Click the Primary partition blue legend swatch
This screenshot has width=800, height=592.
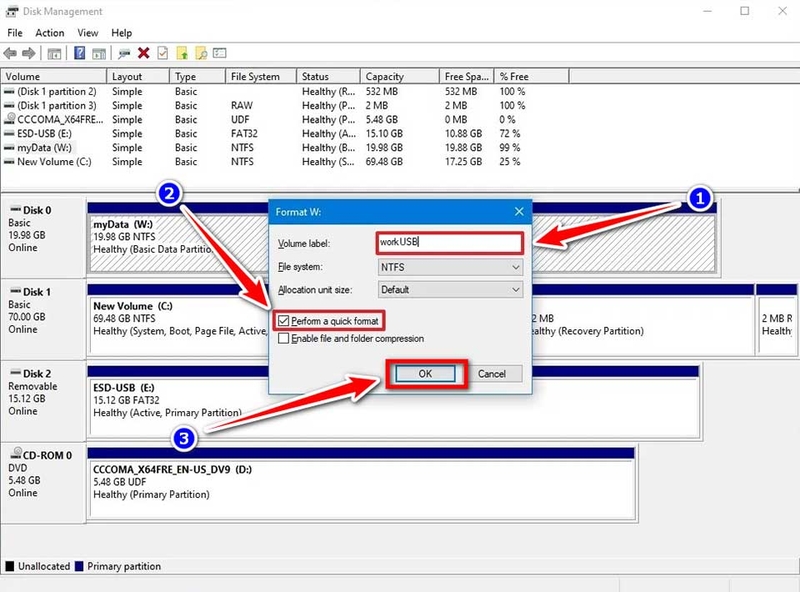point(79,566)
